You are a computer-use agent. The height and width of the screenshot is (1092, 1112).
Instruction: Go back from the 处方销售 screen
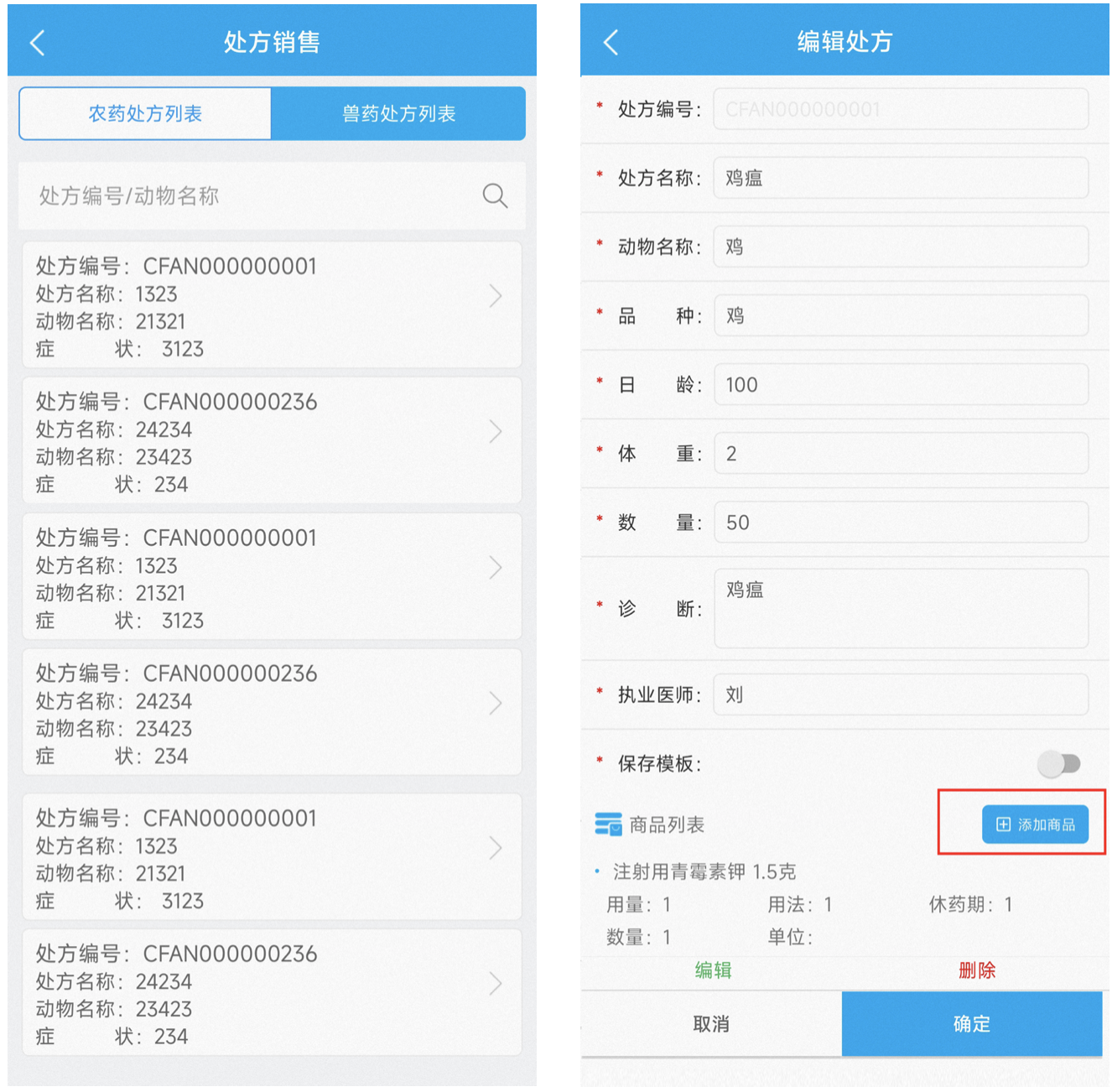click(37, 43)
